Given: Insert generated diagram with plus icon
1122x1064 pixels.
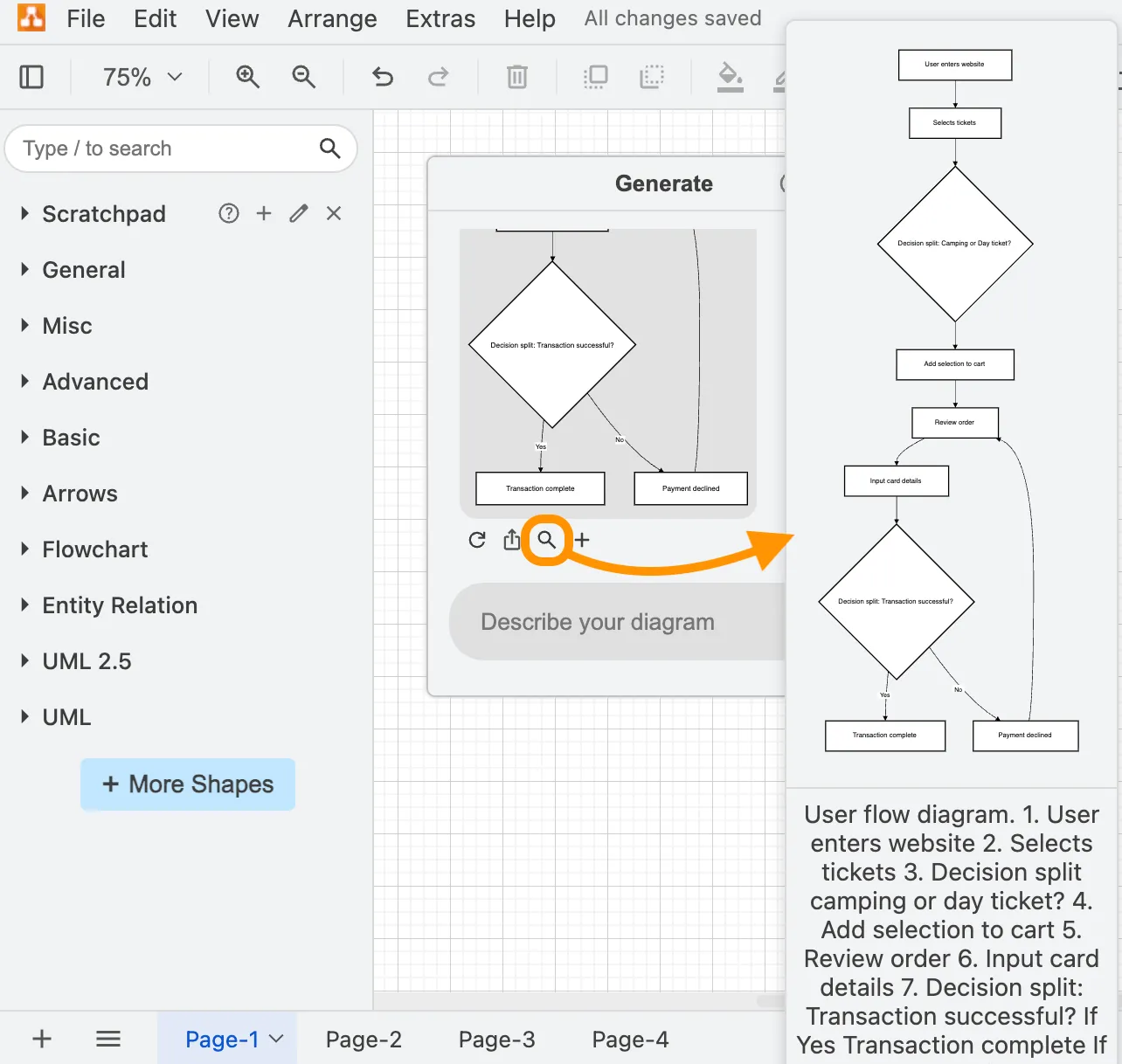Looking at the screenshot, I should tap(582, 540).
